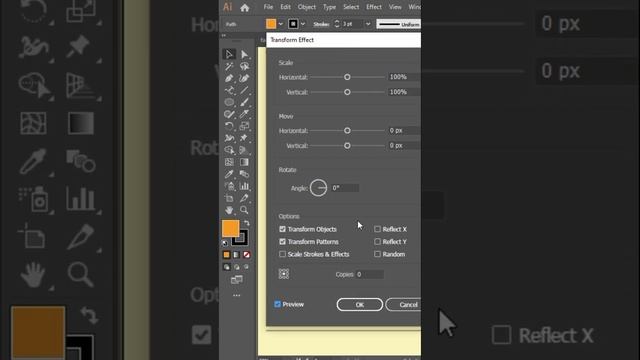This screenshot has width=640, height=360.
Task: Cancel the Transform Effect dialog
Action: pyautogui.click(x=403, y=304)
